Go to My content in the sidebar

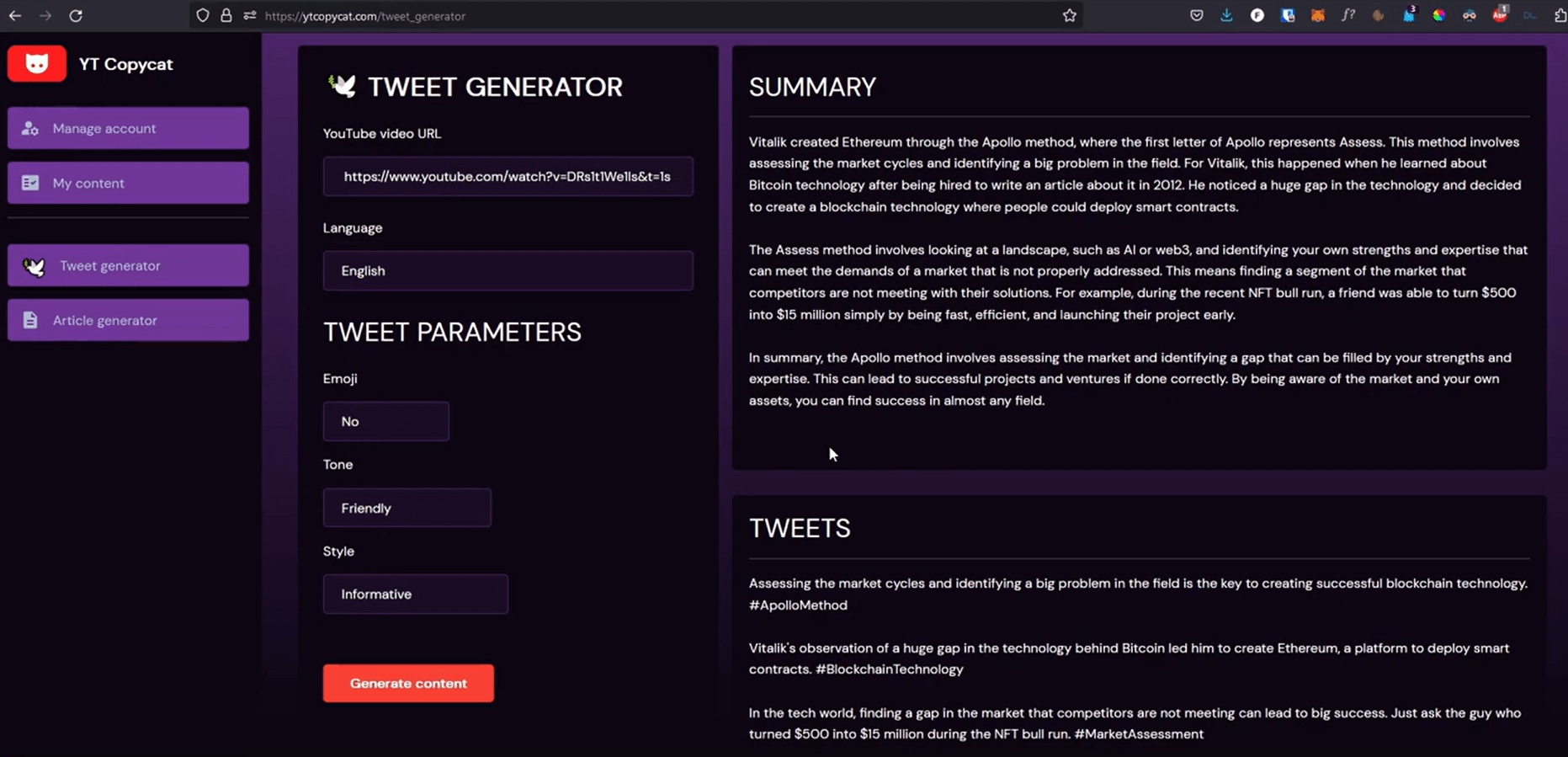(x=128, y=184)
